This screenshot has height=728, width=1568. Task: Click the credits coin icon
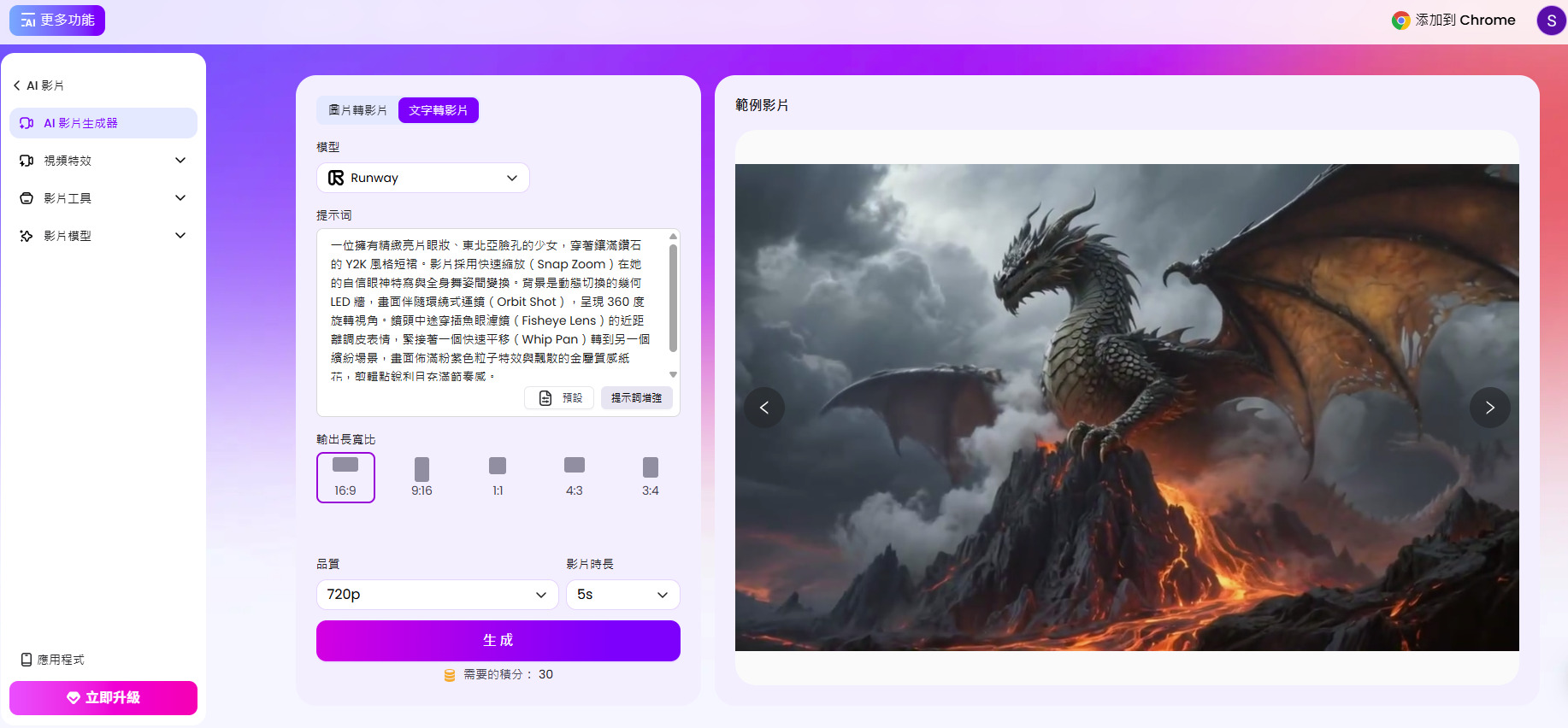(450, 675)
